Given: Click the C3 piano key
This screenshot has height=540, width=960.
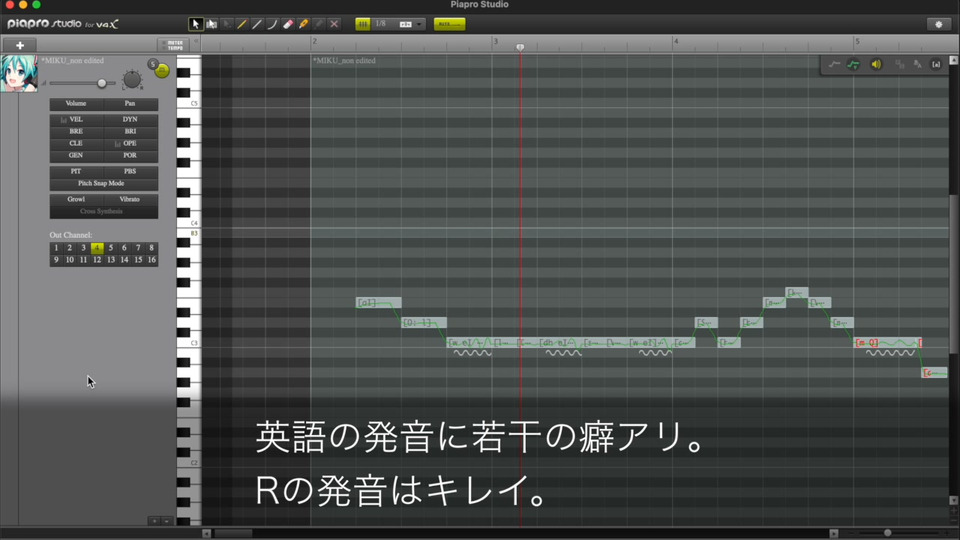Looking at the screenshot, I should tap(189, 343).
